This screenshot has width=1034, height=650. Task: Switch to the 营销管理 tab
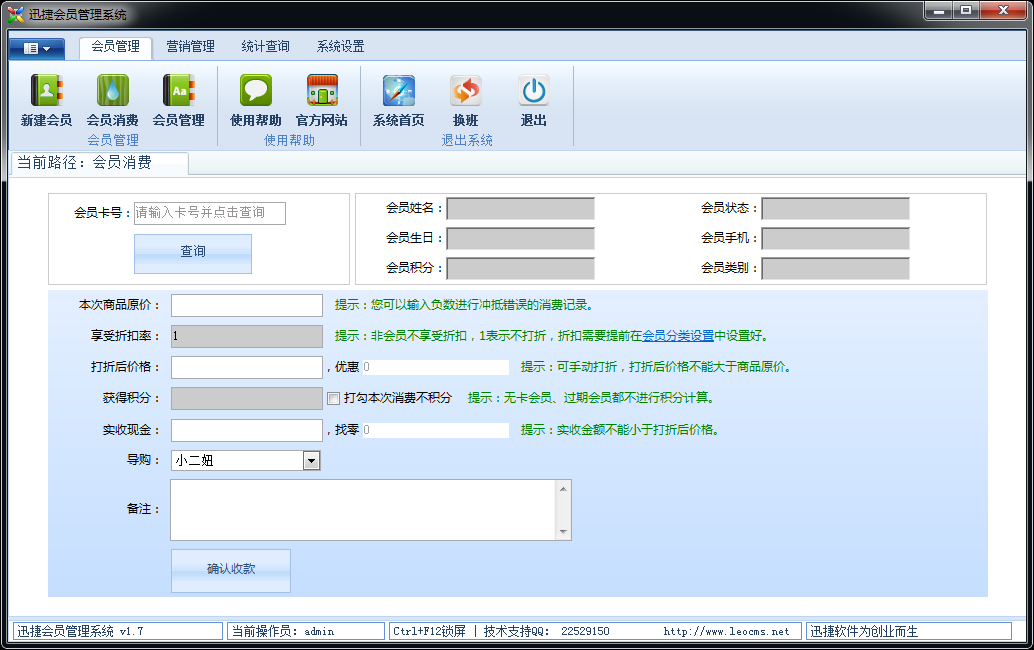pyautogui.click(x=191, y=47)
